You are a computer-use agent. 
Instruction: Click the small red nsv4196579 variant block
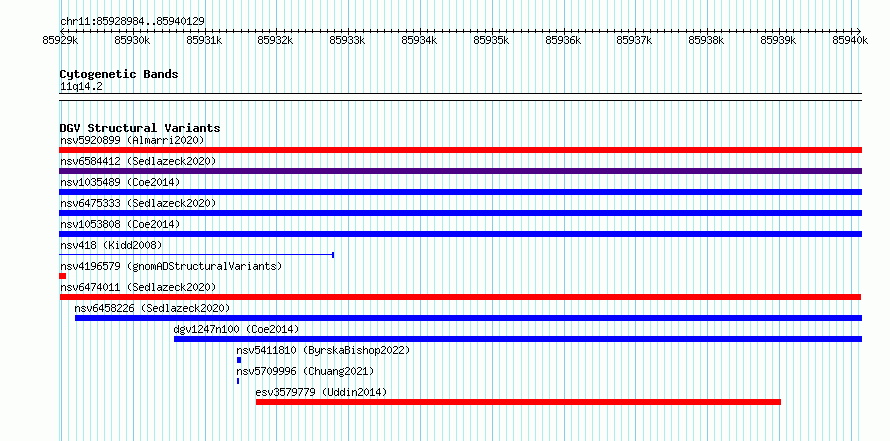point(62,276)
